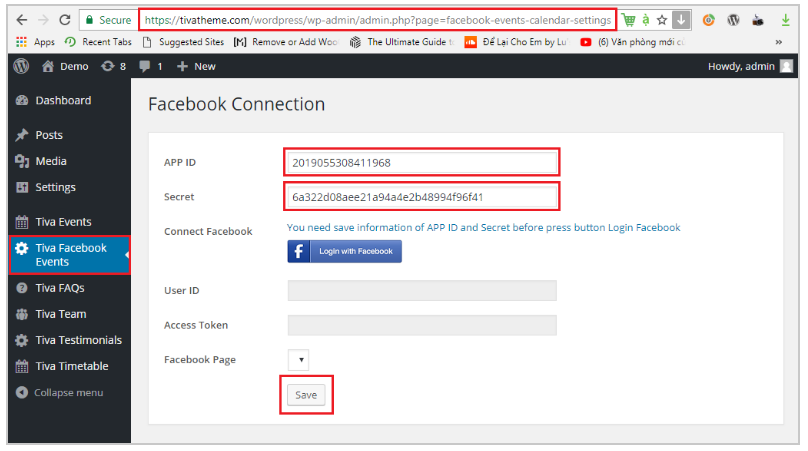Open the extension icon left of the green arrow
The image size is (808, 451).
click(758, 20)
